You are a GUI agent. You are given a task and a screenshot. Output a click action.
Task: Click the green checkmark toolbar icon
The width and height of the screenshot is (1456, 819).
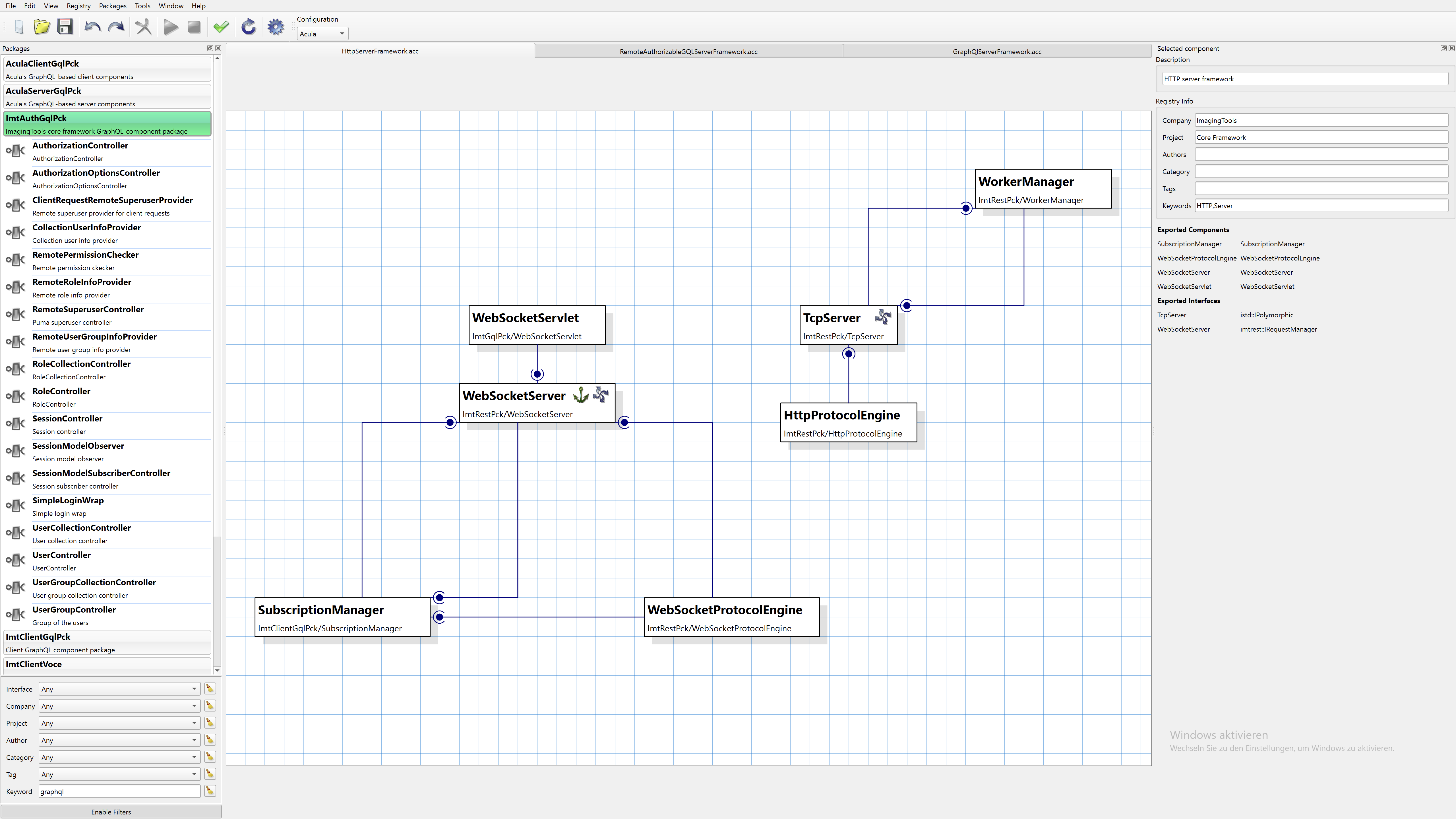click(x=221, y=26)
